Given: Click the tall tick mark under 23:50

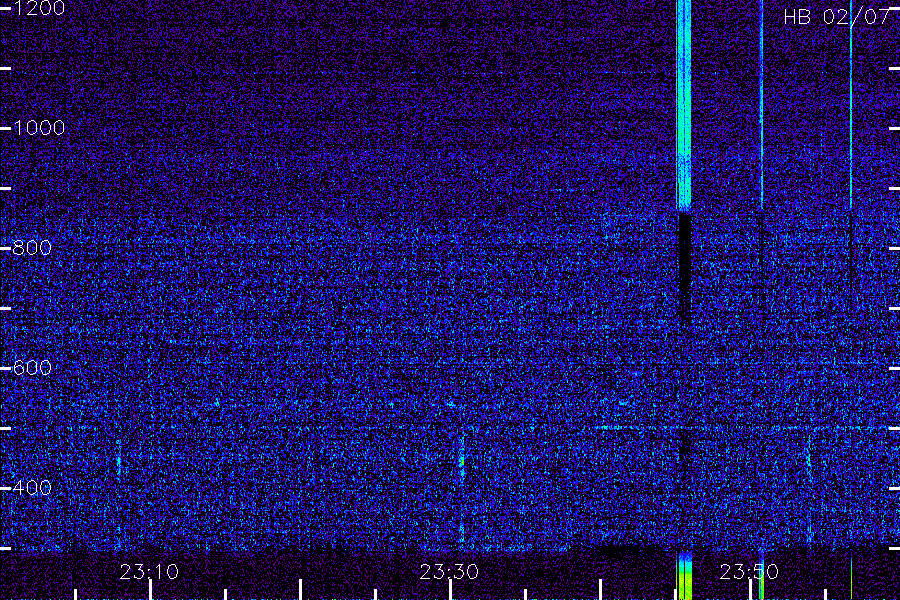Looking at the screenshot, I should pyautogui.click(x=750, y=590).
